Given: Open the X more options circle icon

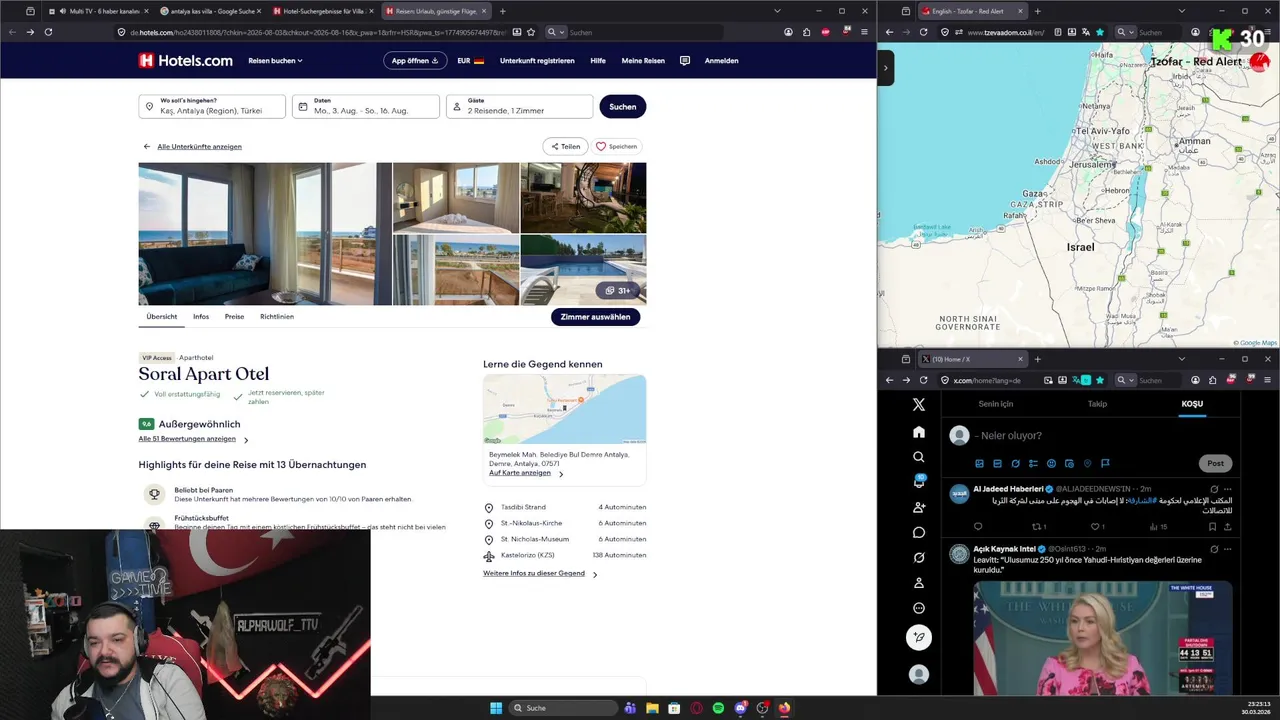Looking at the screenshot, I should pyautogui.click(x=919, y=608).
